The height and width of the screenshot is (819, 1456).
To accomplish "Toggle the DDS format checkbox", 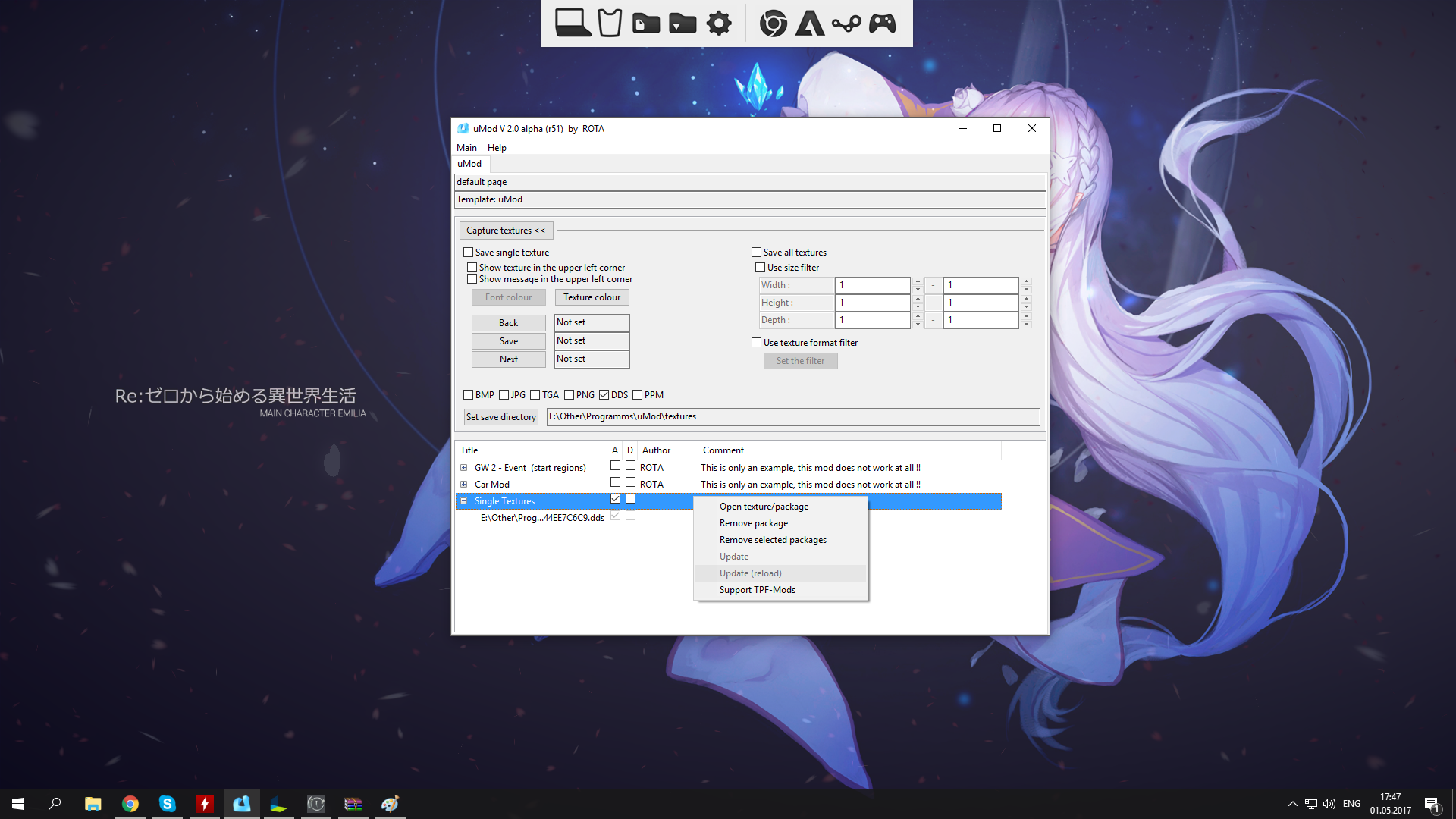I will click(x=604, y=395).
